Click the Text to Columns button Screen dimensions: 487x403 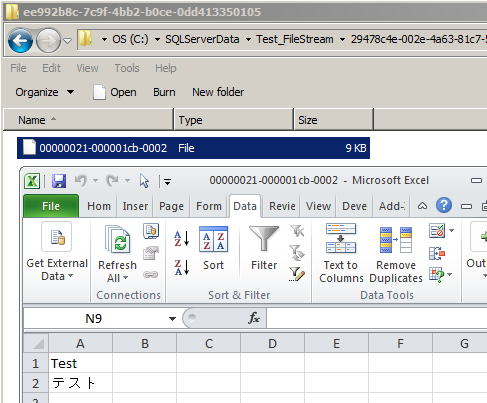[x=341, y=254]
